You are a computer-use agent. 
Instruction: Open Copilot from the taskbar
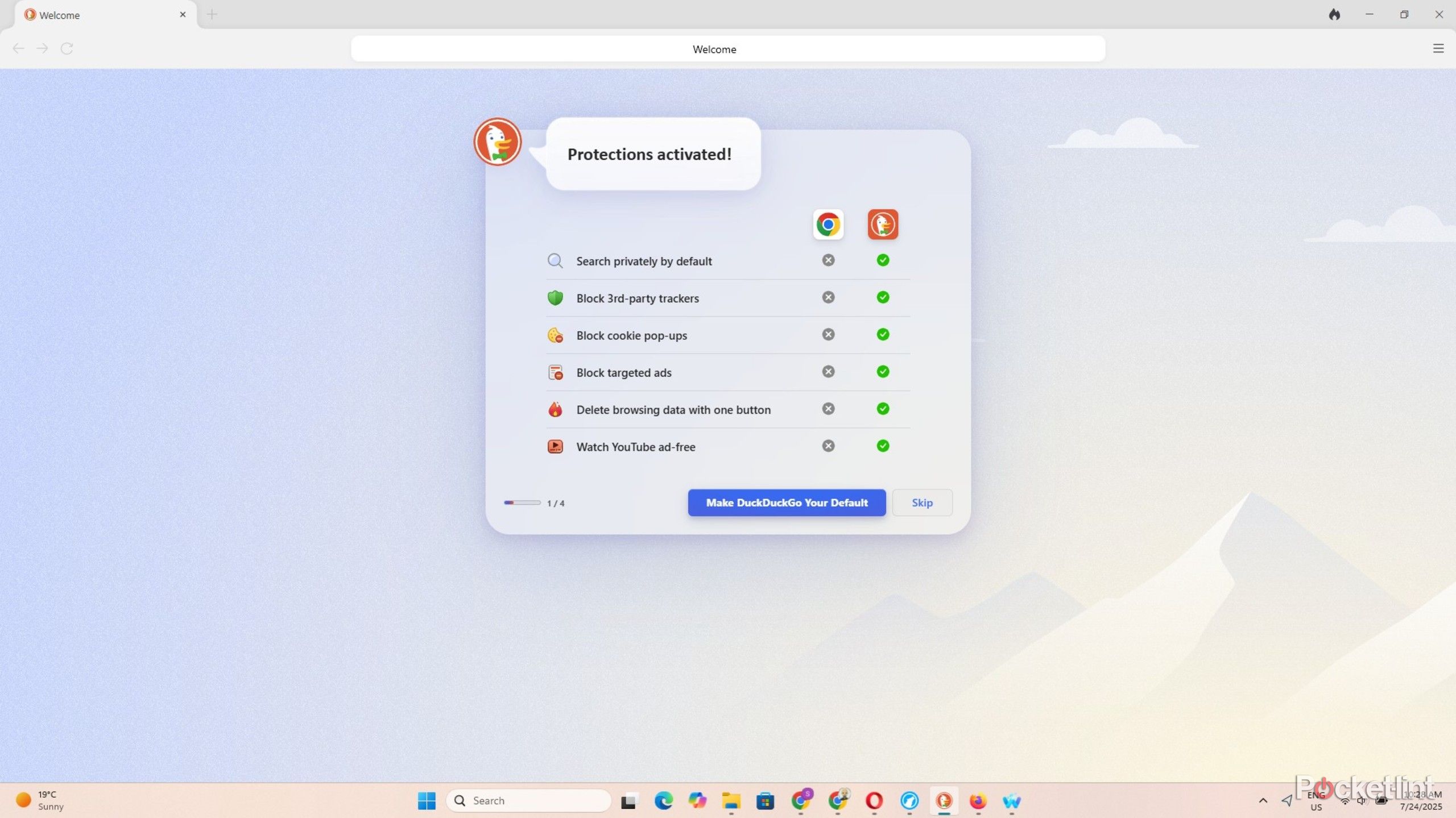[697, 800]
